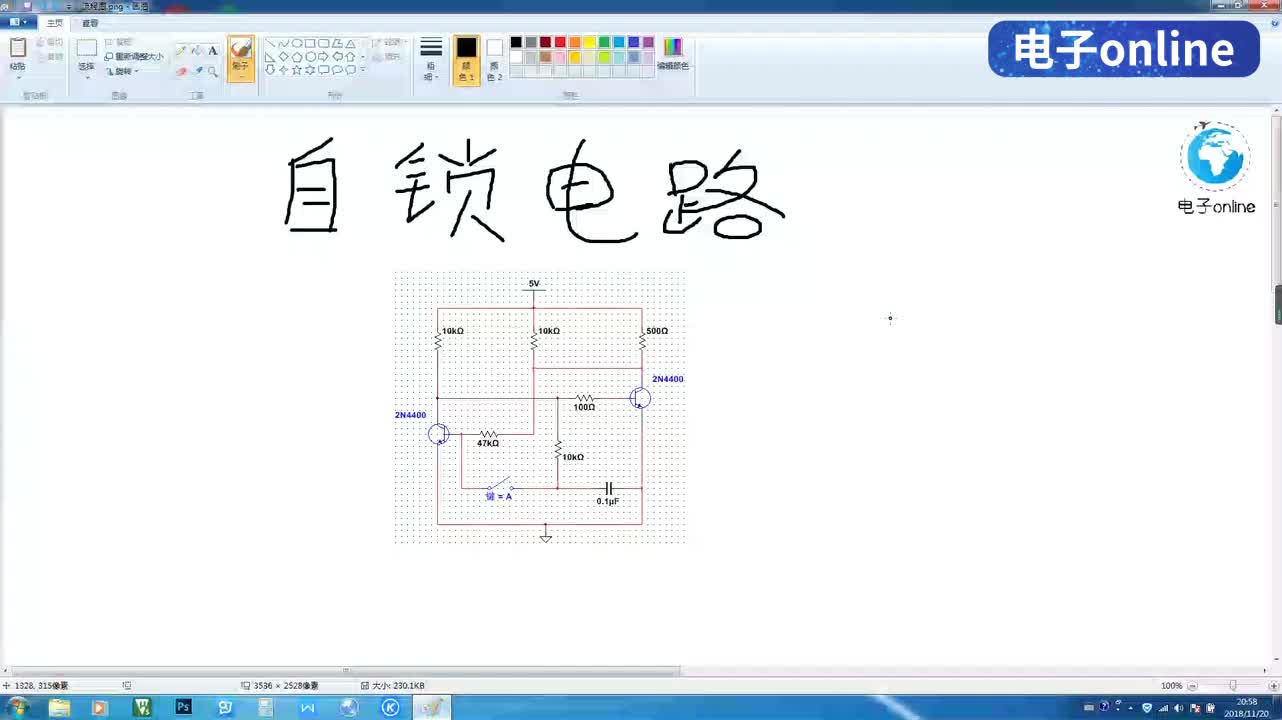Pick the purple swatch in the palette

[648, 43]
